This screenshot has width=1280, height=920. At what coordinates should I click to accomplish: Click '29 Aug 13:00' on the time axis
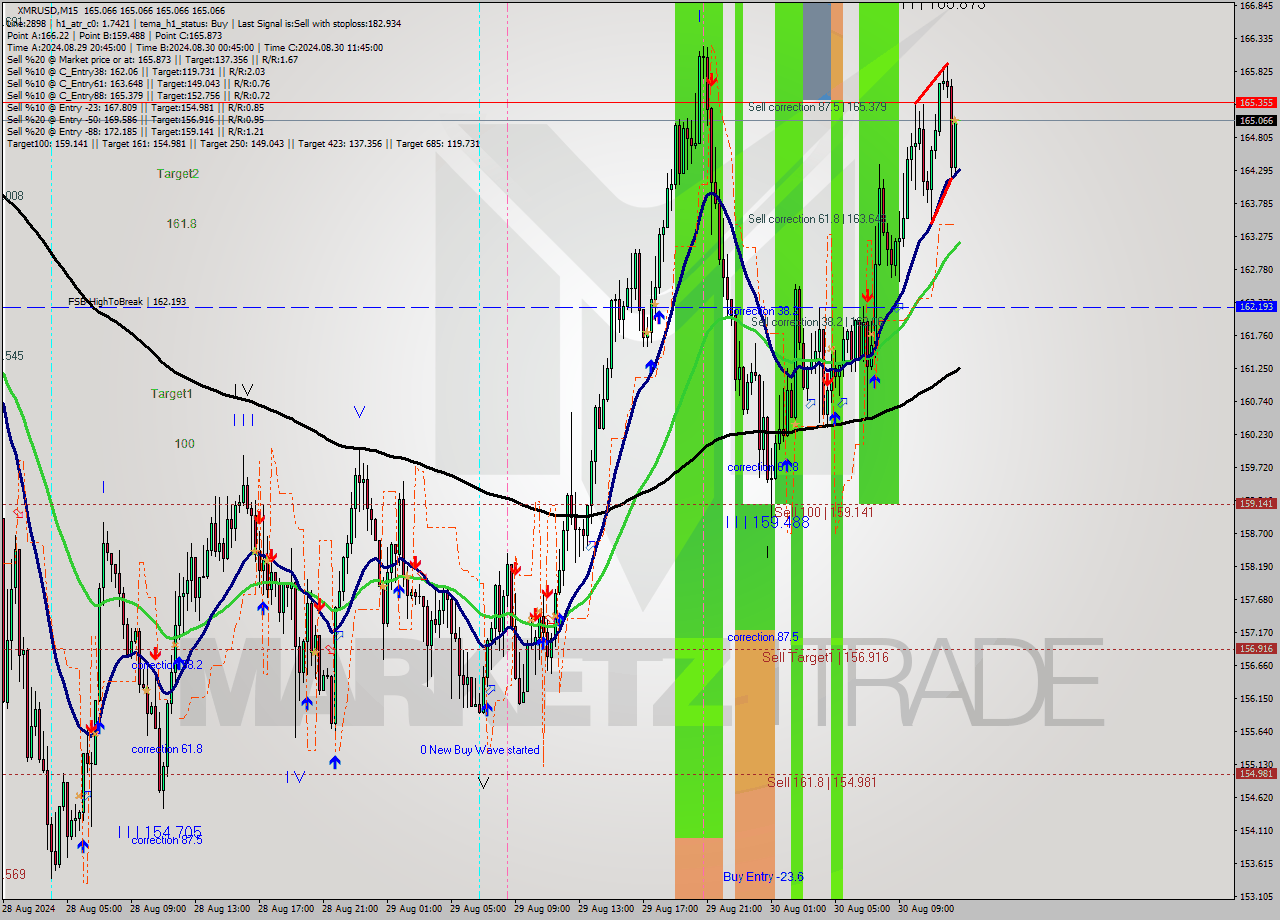click(x=606, y=910)
